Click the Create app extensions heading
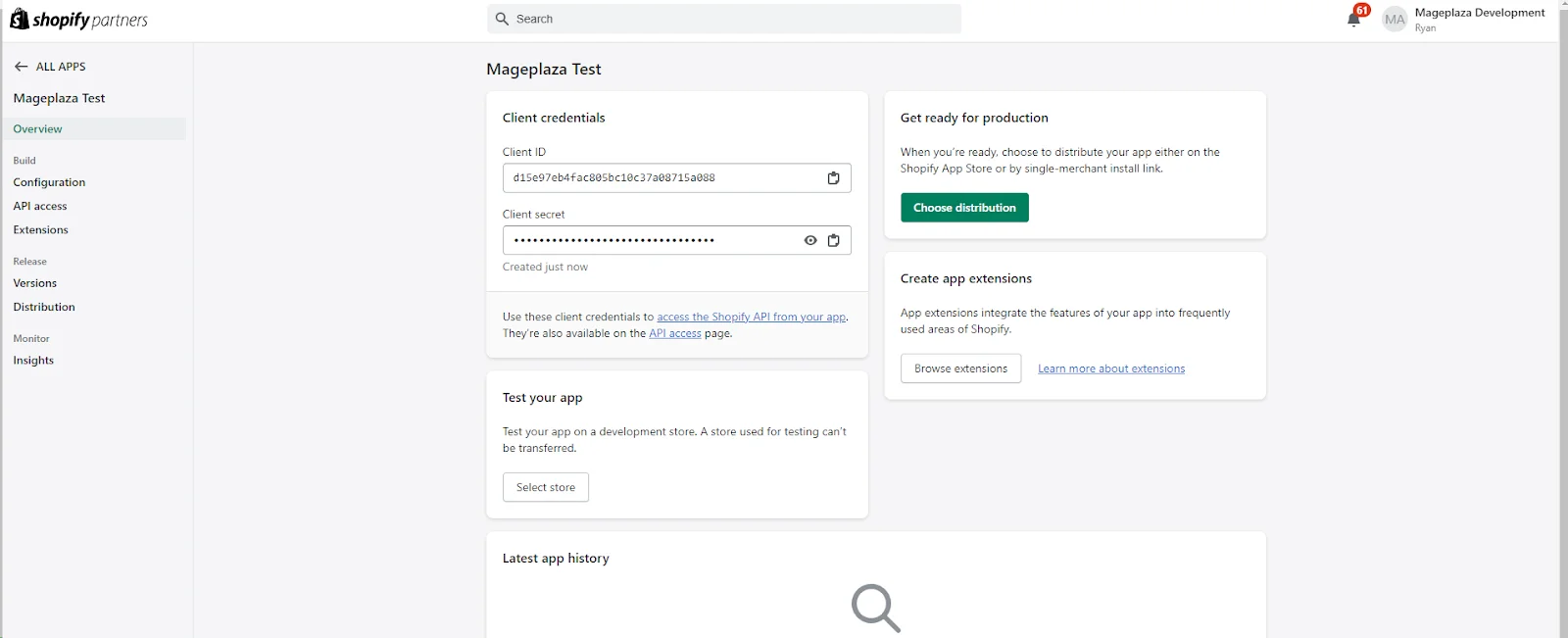Viewport: 1568px width, 638px height. tap(966, 278)
